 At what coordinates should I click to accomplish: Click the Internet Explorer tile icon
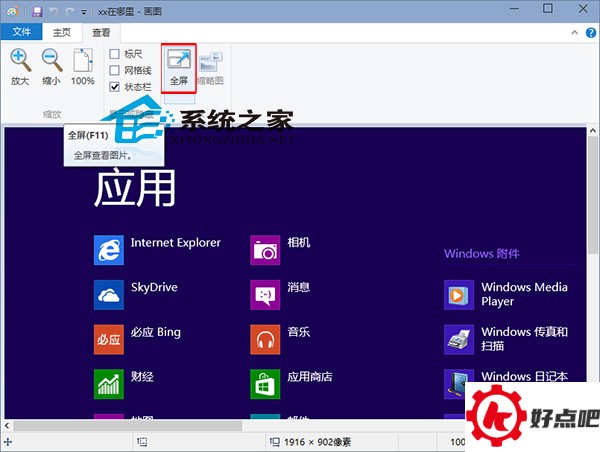tap(109, 250)
